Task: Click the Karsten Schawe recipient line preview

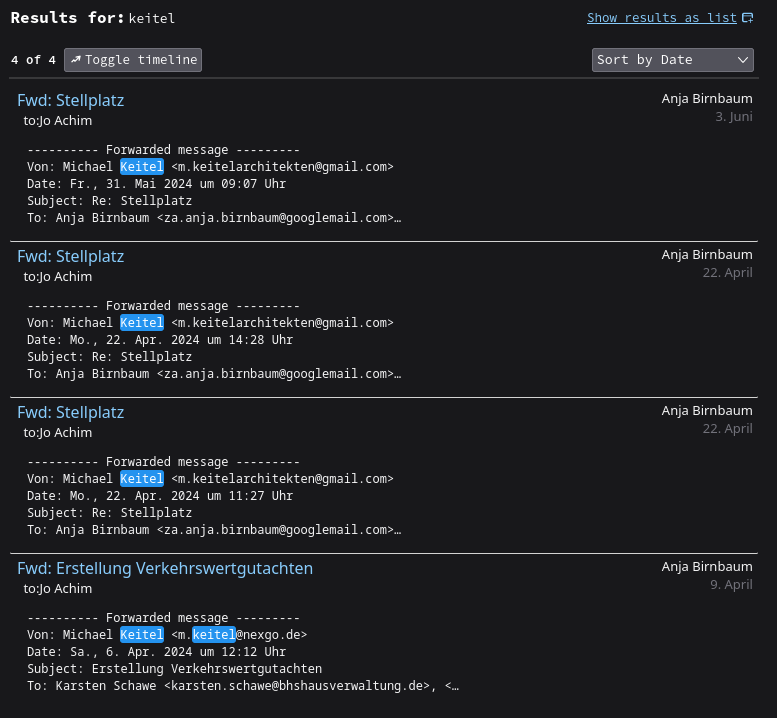Action: (242, 686)
